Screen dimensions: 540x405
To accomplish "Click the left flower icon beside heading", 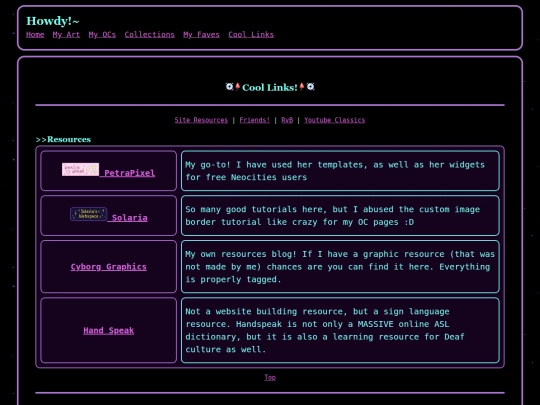I will coord(229,86).
